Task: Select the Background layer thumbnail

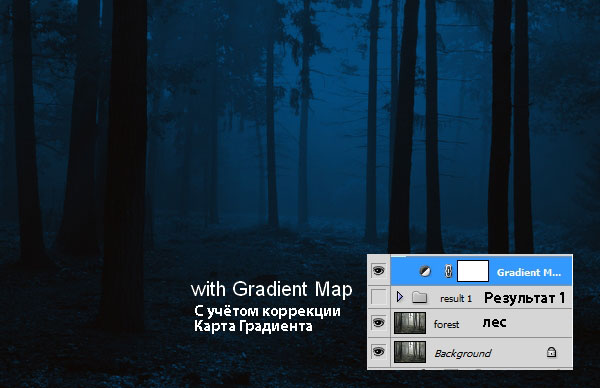Action: (410, 352)
